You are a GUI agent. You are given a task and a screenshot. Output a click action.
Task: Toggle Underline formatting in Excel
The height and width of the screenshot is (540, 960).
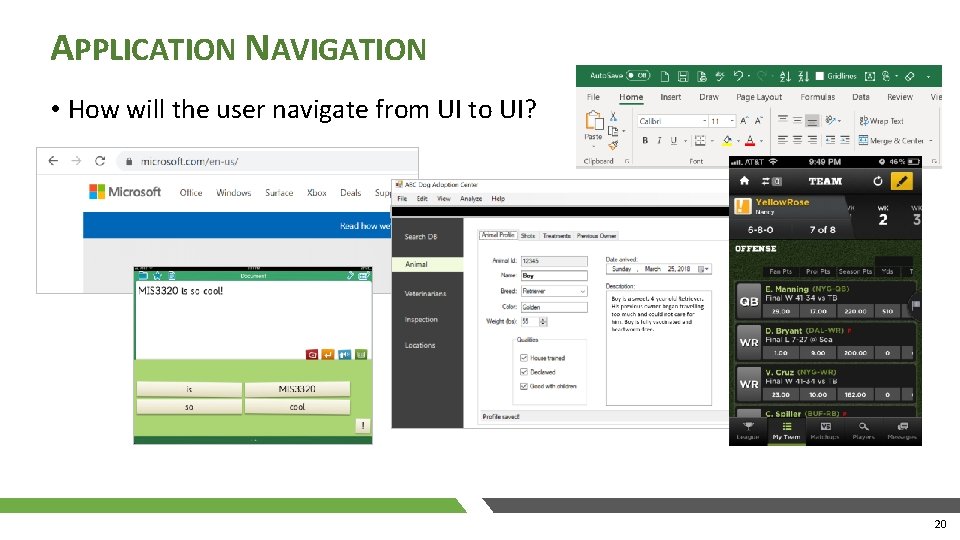(673, 140)
